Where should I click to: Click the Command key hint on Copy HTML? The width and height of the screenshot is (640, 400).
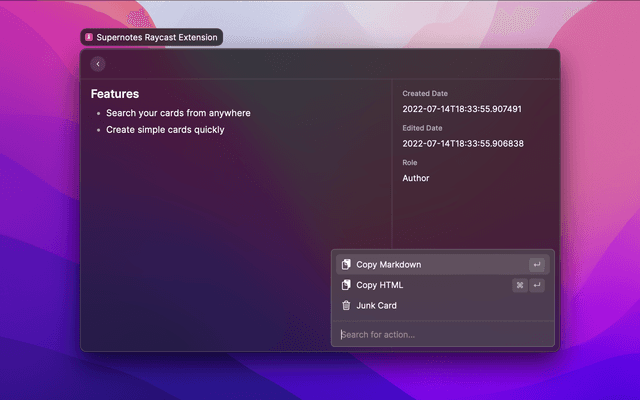click(520, 285)
